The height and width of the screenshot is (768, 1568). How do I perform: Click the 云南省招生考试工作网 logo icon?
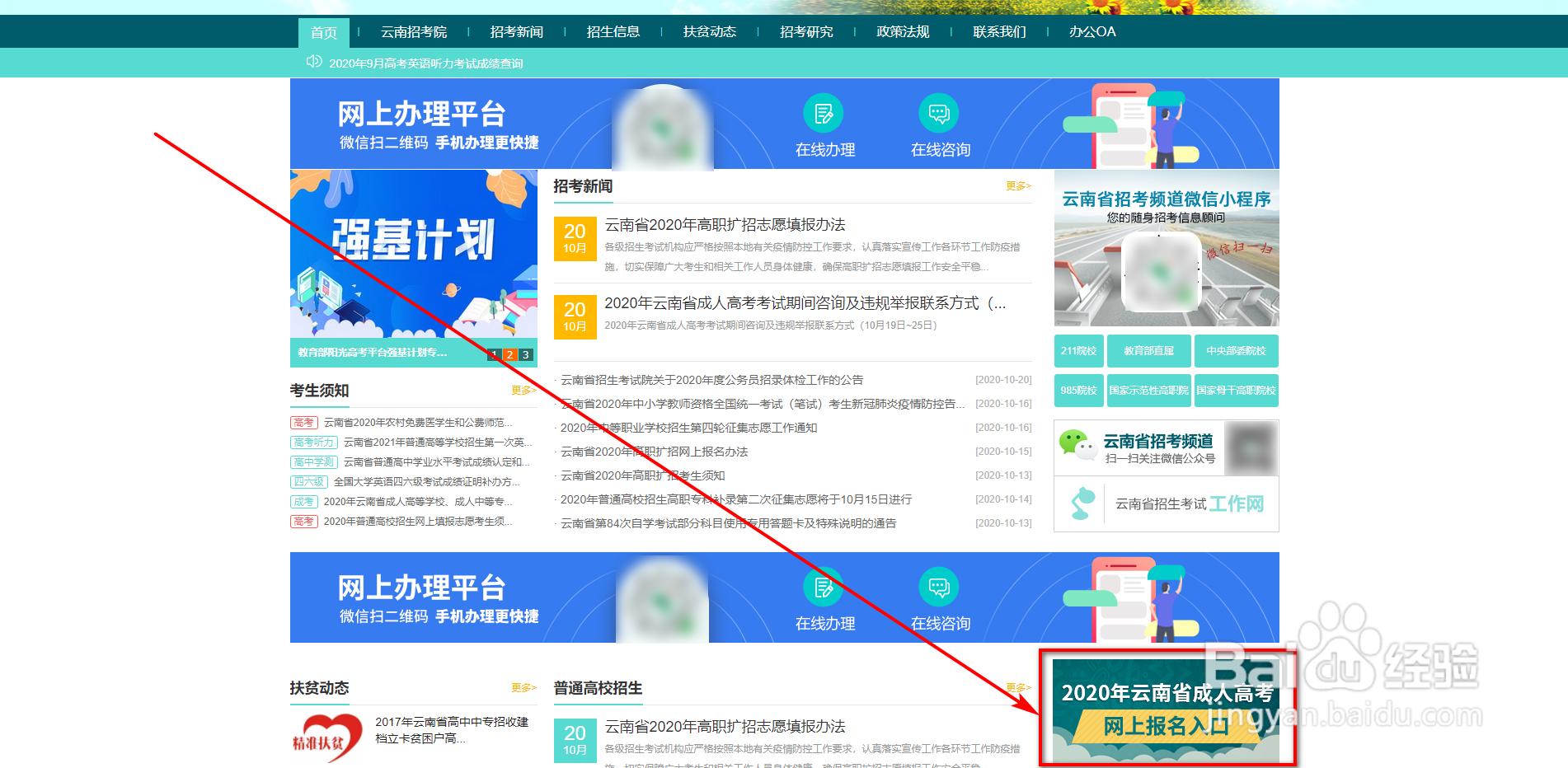click(x=1082, y=503)
